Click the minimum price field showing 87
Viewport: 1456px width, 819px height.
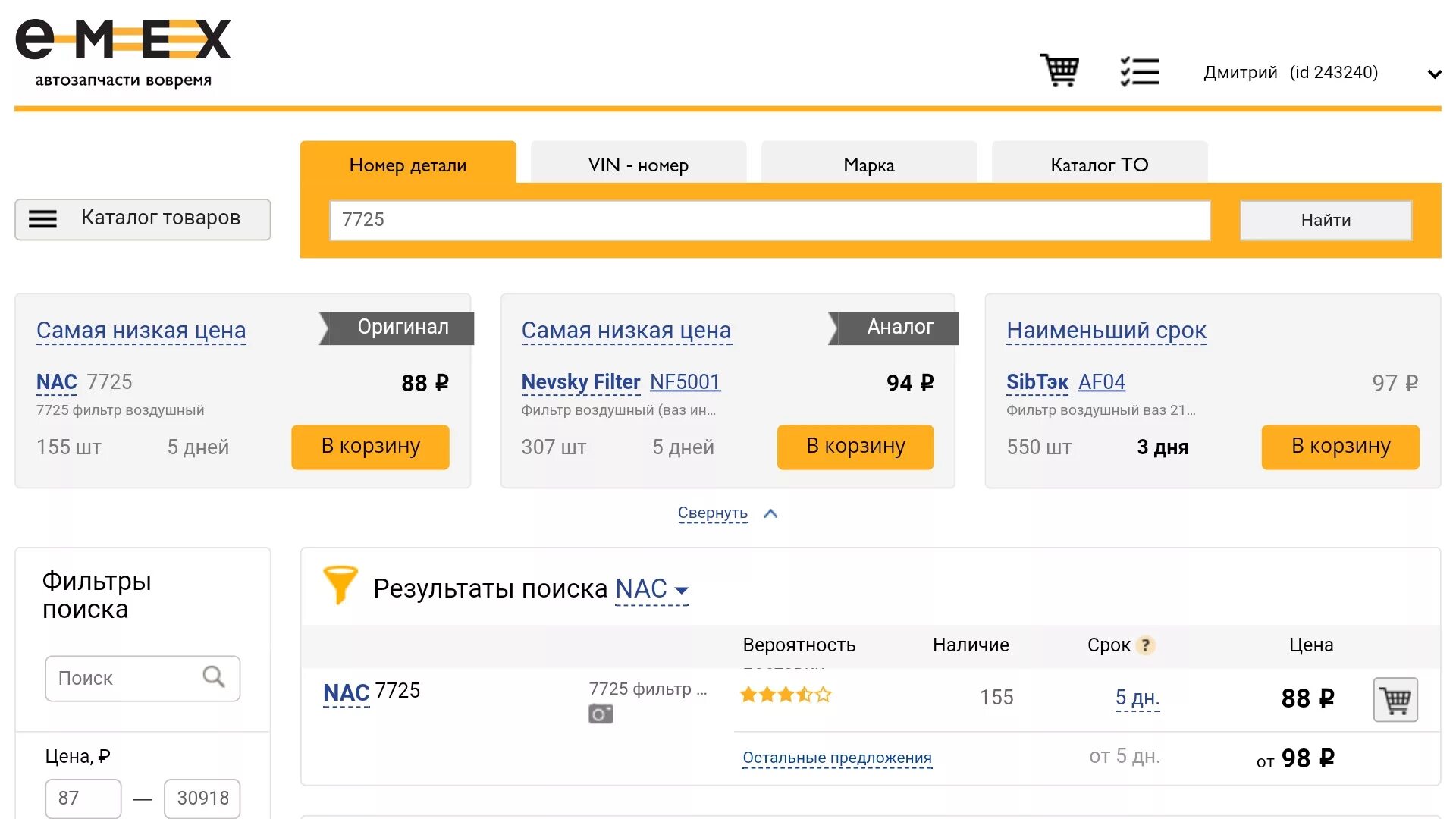coord(83,798)
